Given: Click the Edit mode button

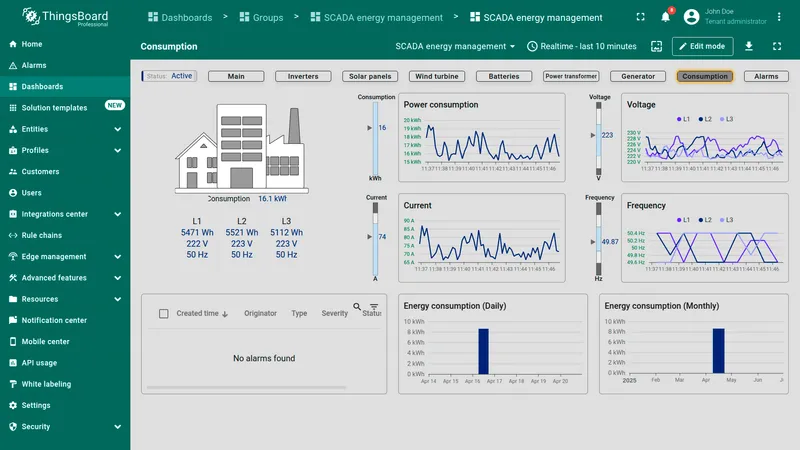Looking at the screenshot, I should (x=703, y=46).
